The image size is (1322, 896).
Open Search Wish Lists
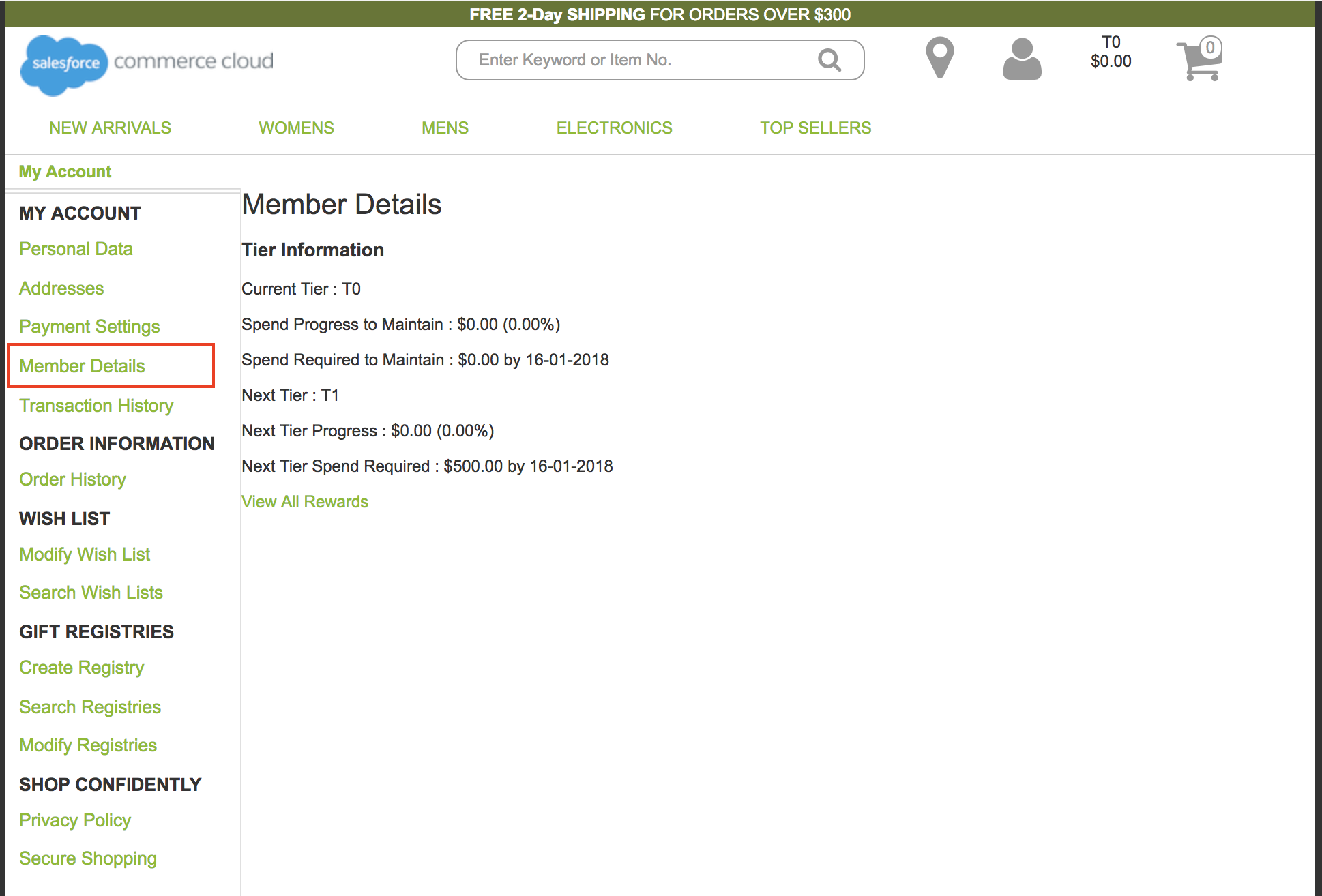91,593
